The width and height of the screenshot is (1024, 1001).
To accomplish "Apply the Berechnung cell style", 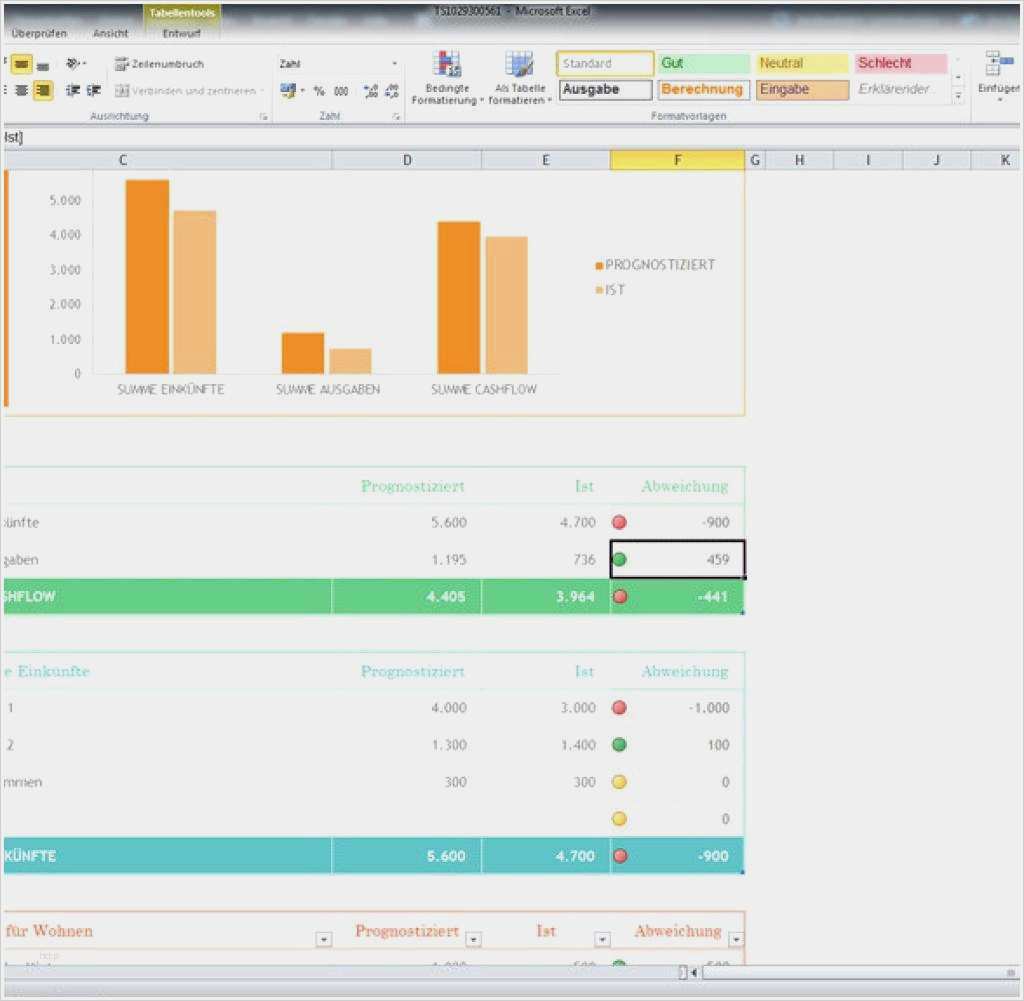I will pos(702,89).
